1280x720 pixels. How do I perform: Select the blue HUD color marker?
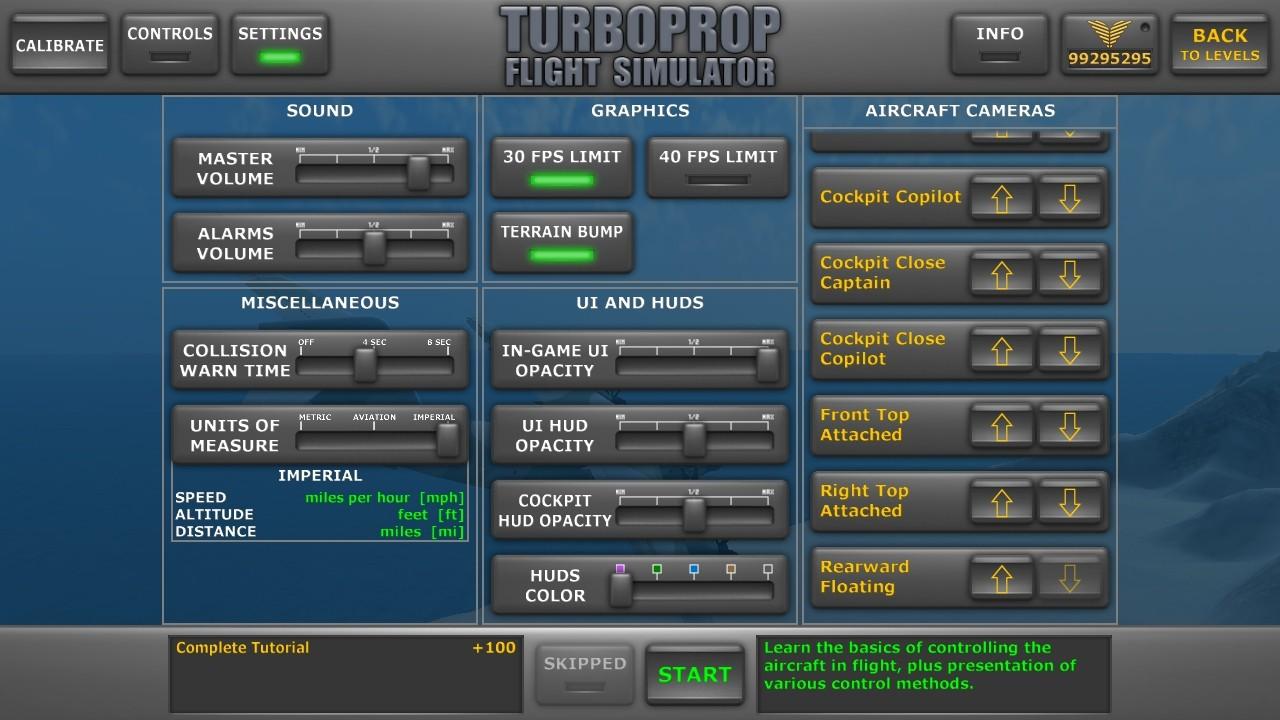click(x=693, y=571)
